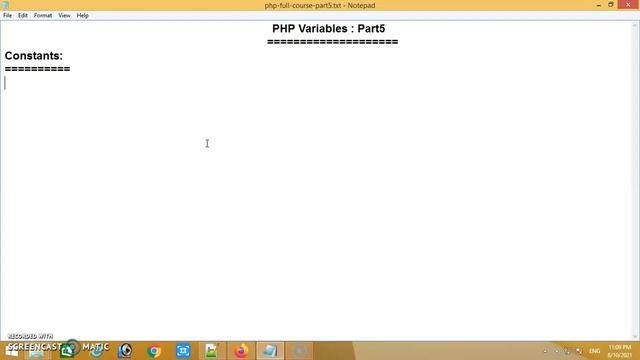This screenshot has width=640, height=360.
Task: Restore down the Notepad window
Action: coord(611,5)
